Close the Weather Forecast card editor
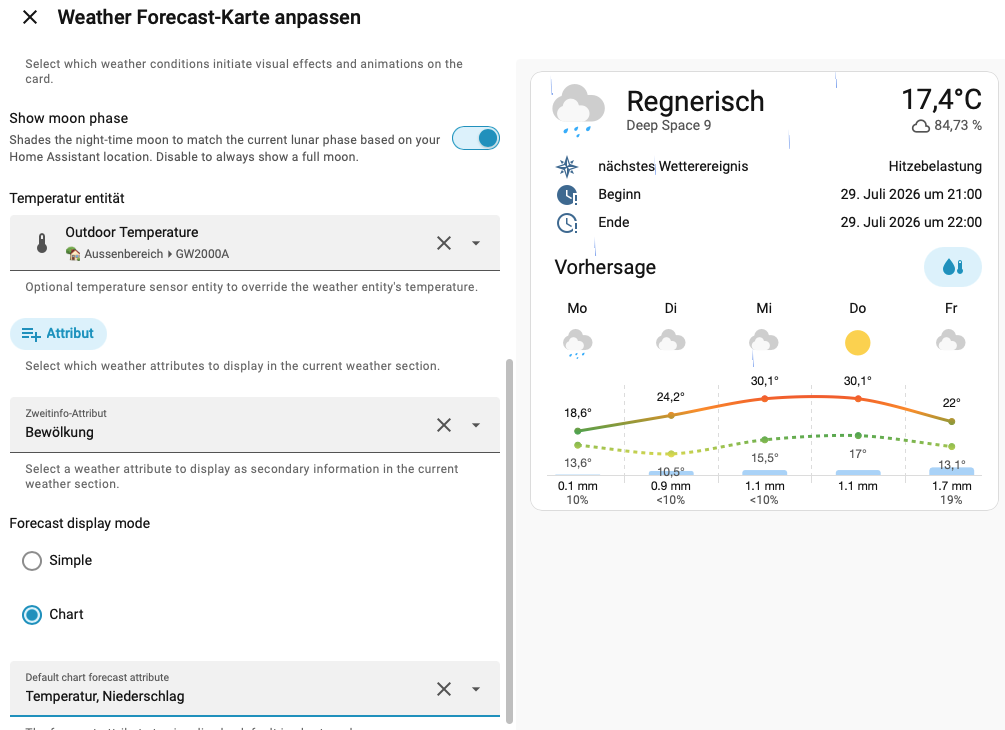The image size is (1005, 730). pyautogui.click(x=30, y=17)
